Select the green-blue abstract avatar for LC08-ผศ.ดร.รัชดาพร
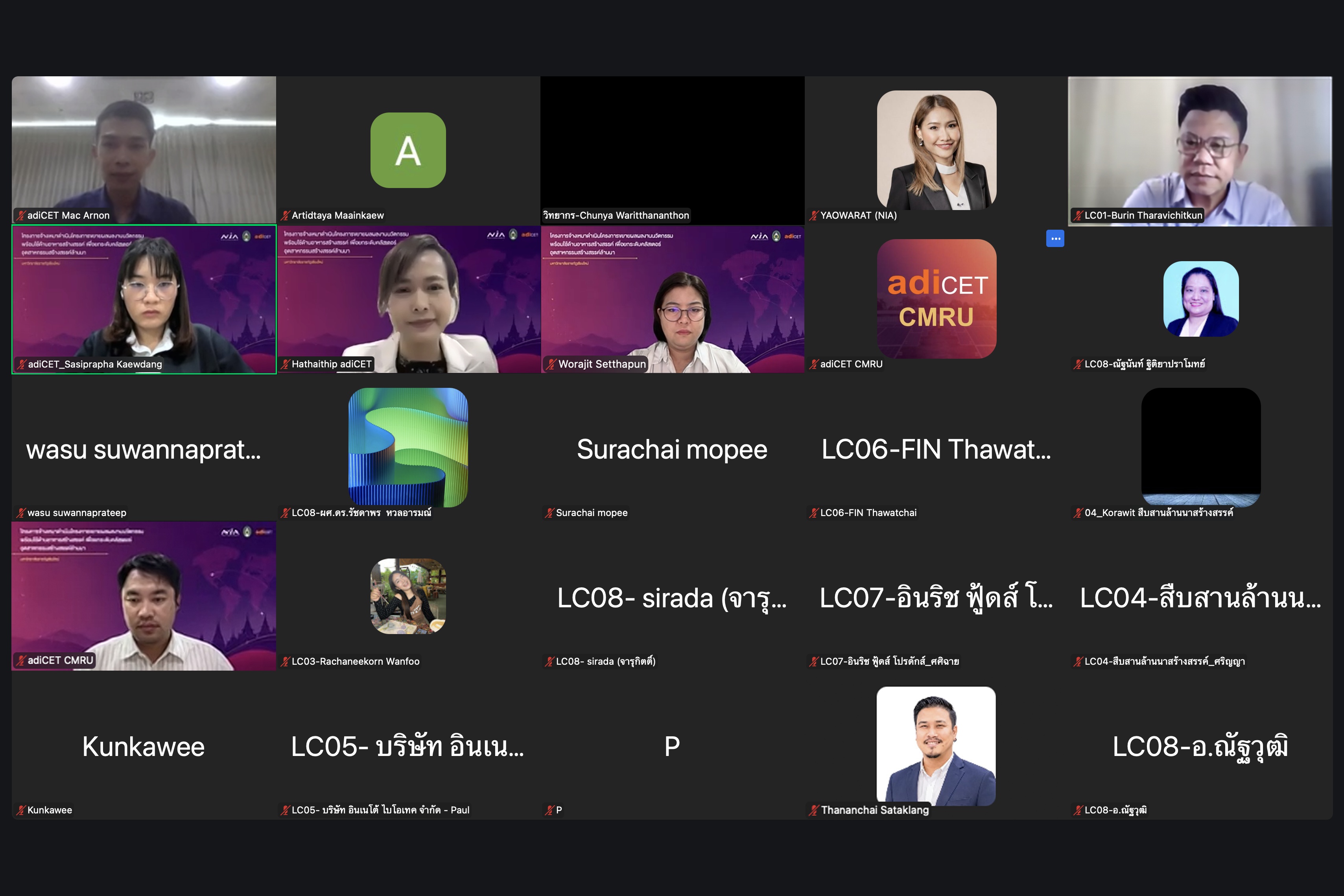 pos(408,448)
